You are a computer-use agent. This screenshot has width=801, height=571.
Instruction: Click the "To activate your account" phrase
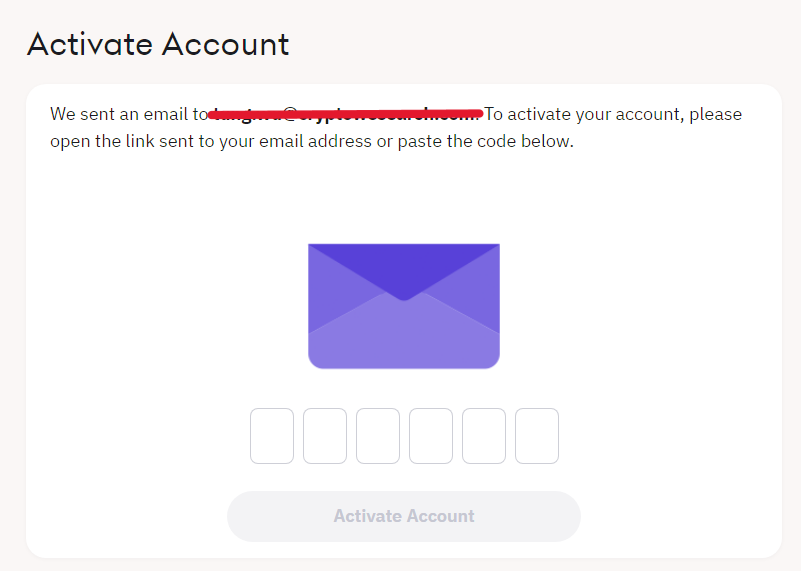coord(582,114)
